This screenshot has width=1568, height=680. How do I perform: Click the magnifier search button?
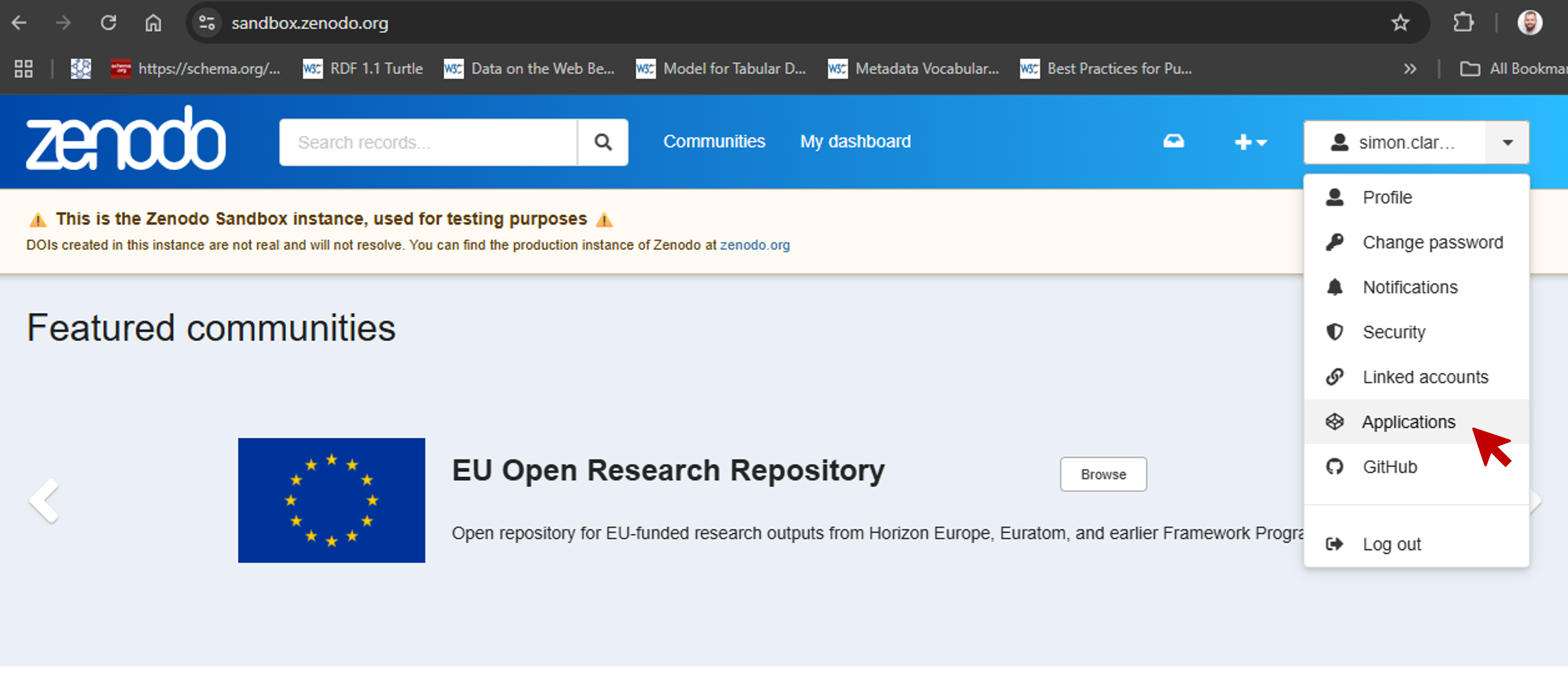pos(603,143)
